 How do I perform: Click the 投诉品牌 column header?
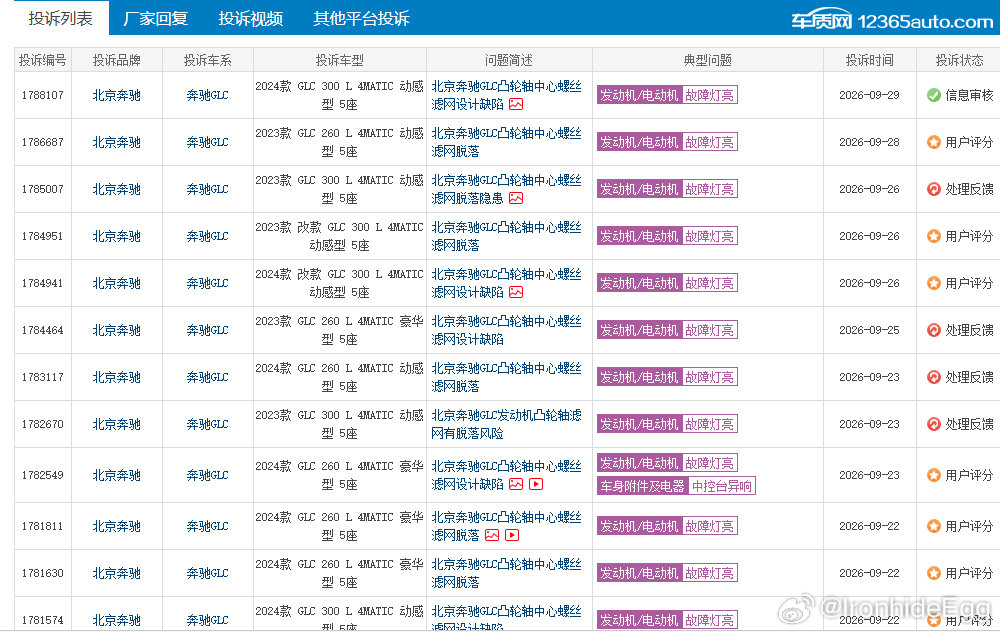click(x=117, y=60)
